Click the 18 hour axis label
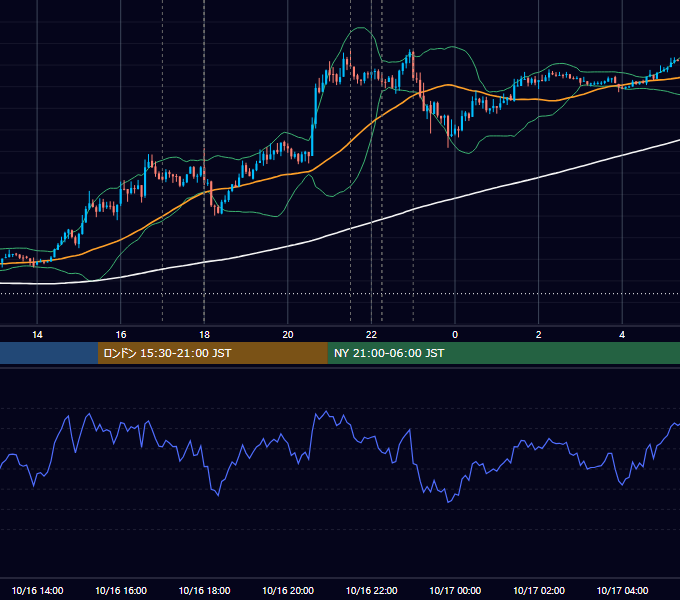The width and height of the screenshot is (680, 600). tap(204, 335)
